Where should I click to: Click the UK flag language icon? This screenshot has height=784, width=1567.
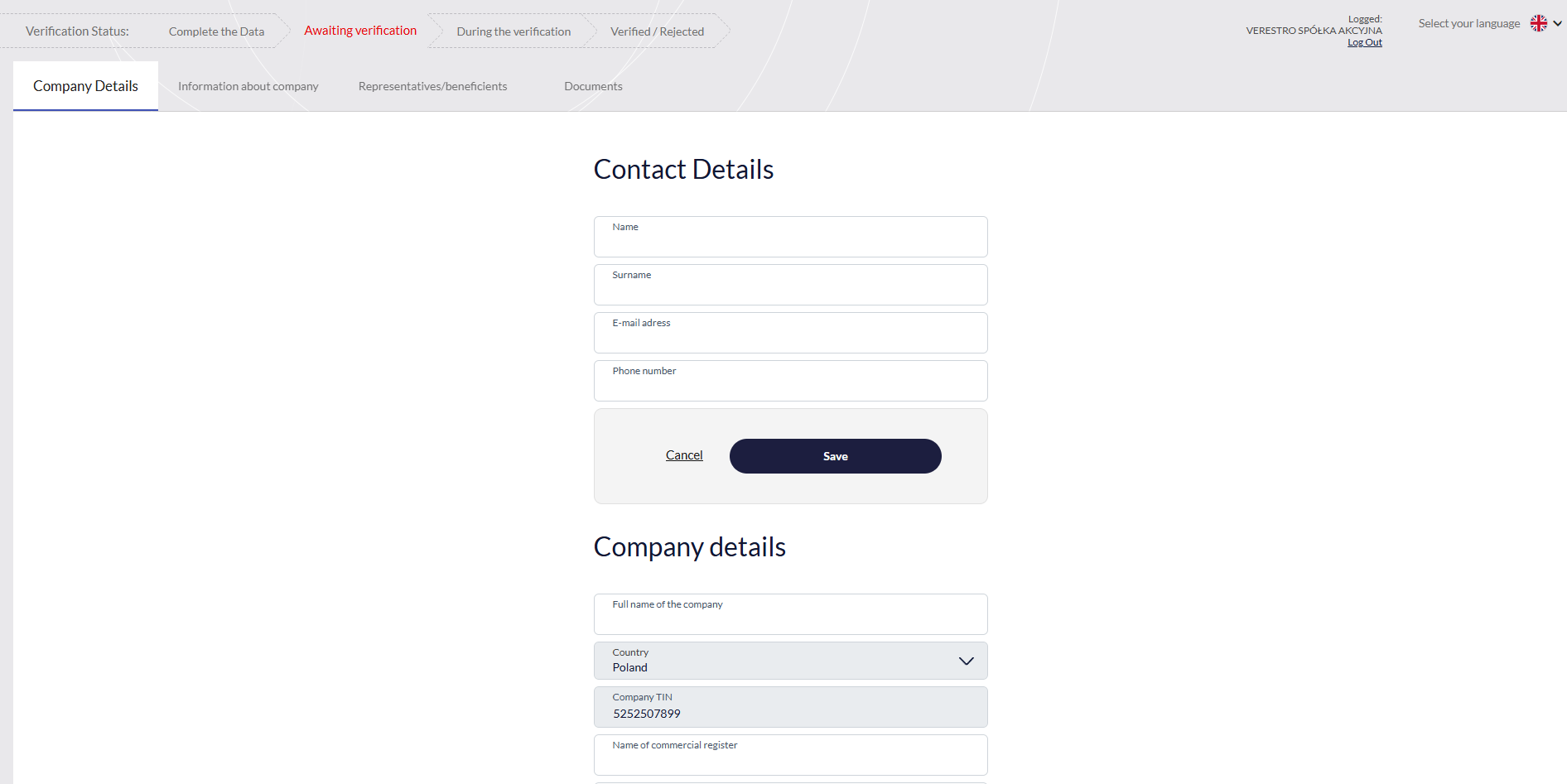pyautogui.click(x=1538, y=23)
